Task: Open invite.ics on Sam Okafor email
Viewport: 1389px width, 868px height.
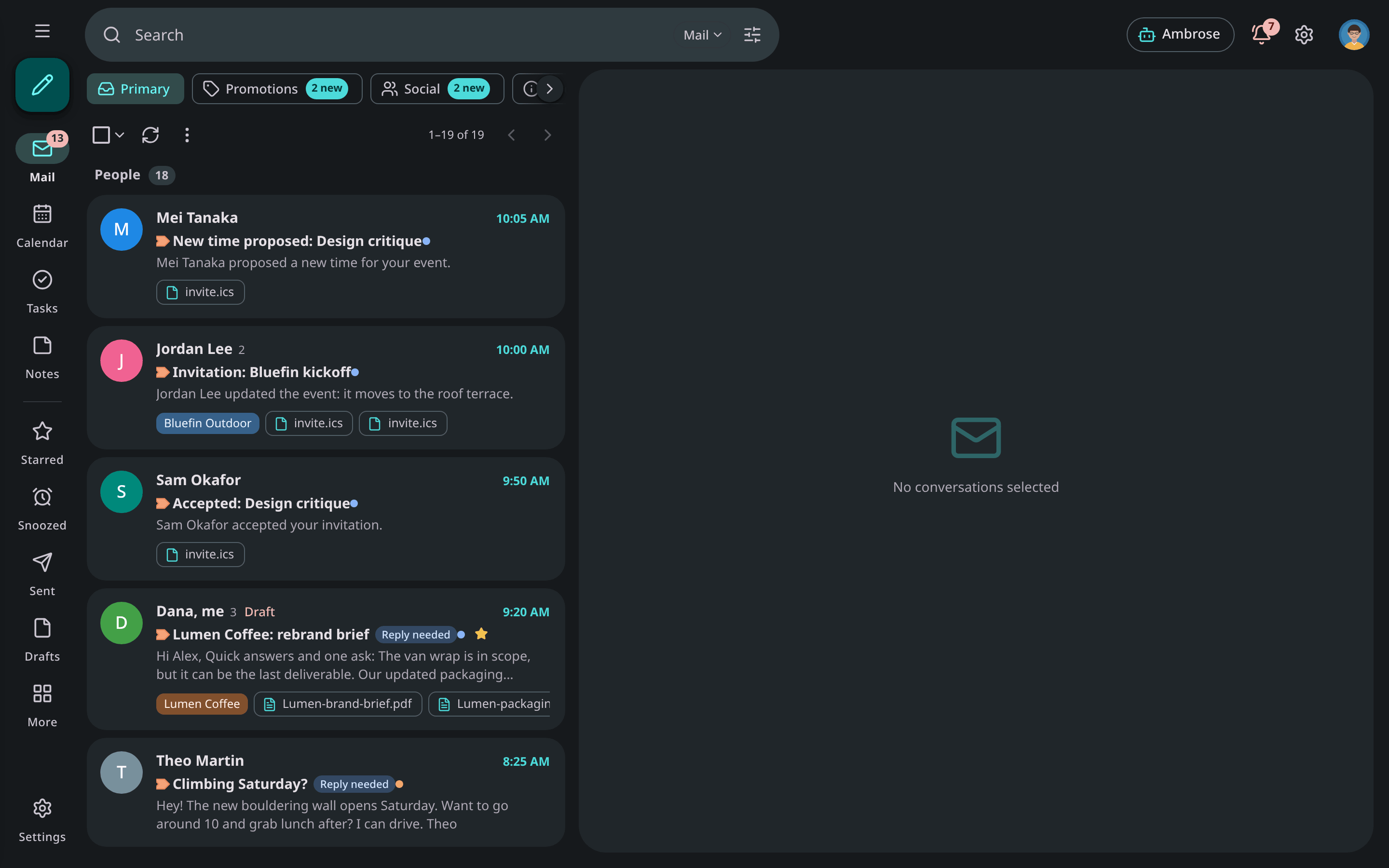Action: (200, 555)
